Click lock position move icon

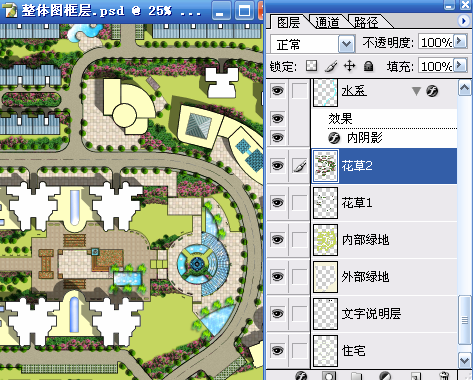pos(349,66)
